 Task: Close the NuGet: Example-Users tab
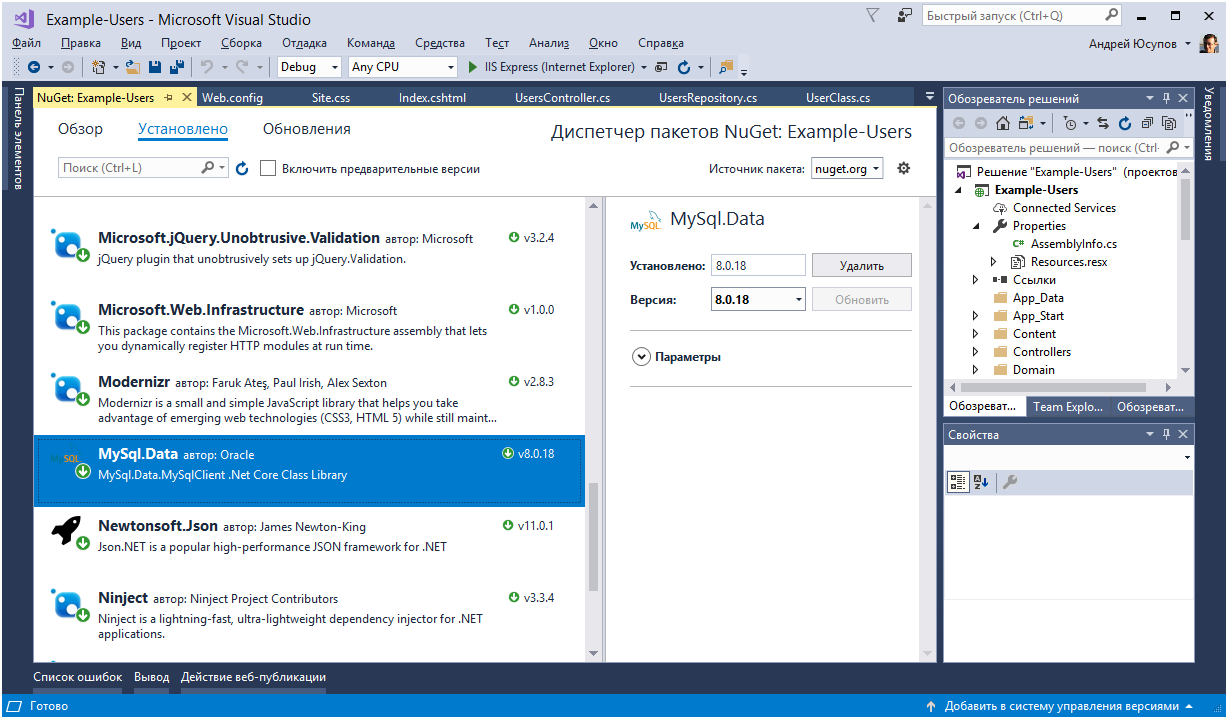(186, 98)
